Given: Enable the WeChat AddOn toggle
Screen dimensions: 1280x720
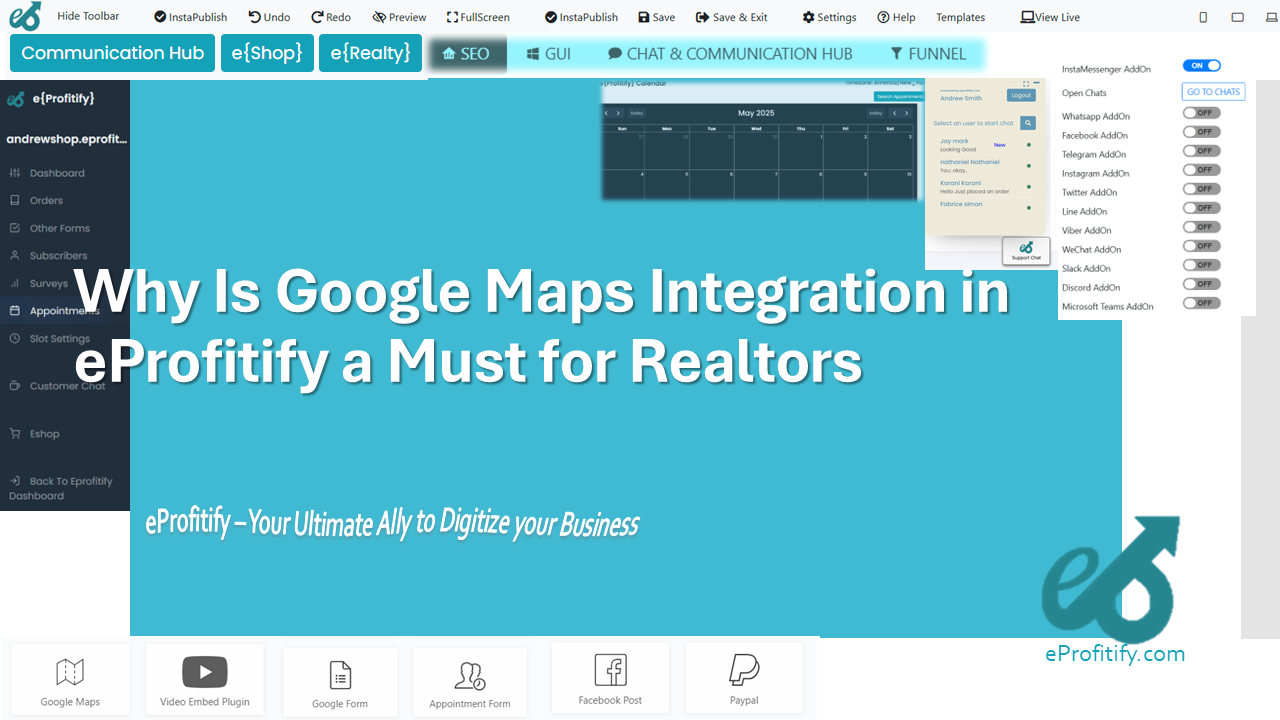Looking at the screenshot, I should tap(1201, 246).
